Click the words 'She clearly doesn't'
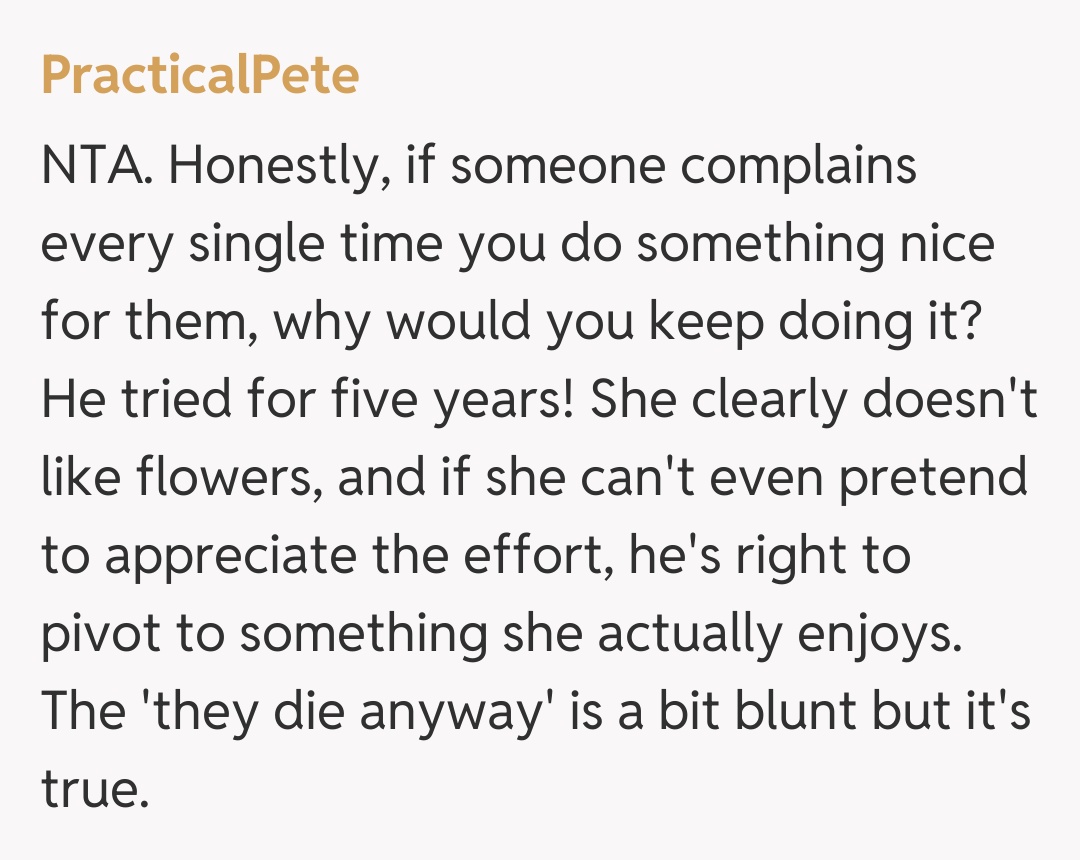 [x=813, y=399]
